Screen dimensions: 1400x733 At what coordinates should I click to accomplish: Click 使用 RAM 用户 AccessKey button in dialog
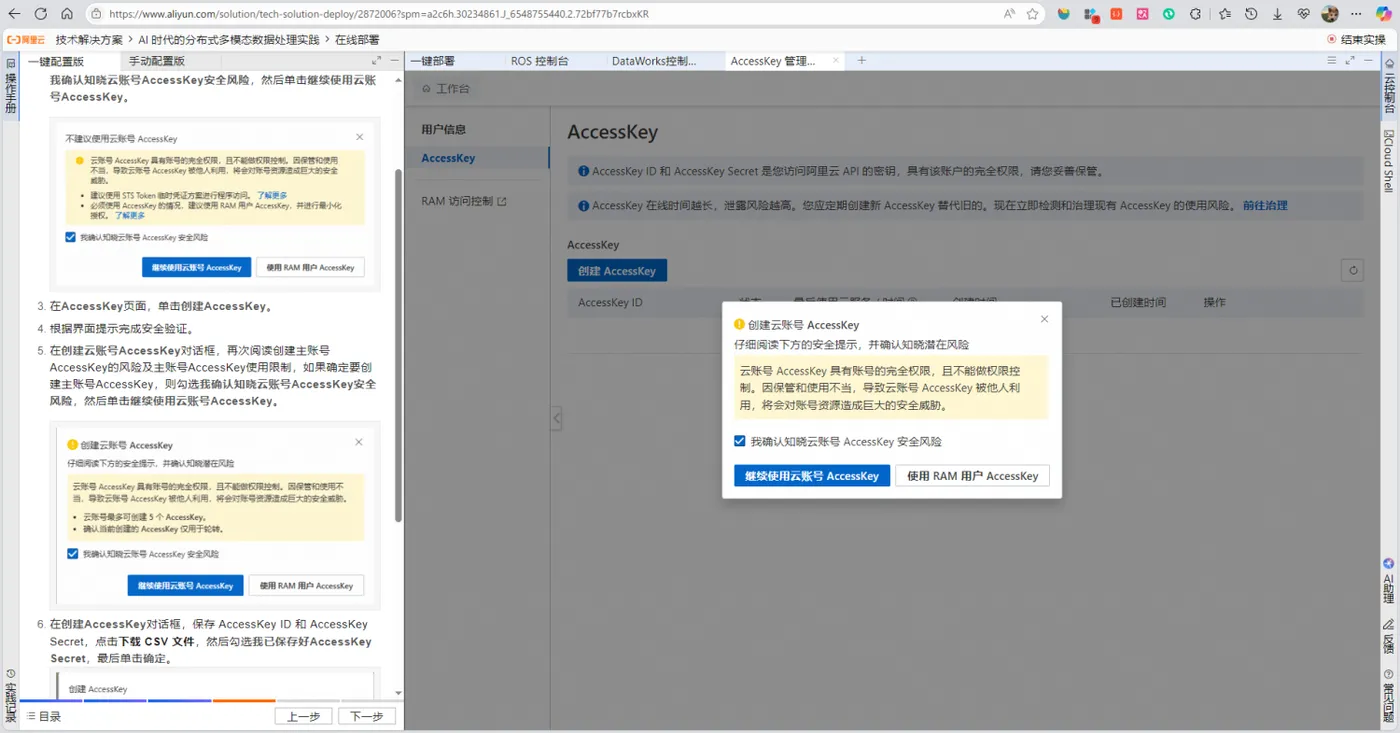click(972, 476)
